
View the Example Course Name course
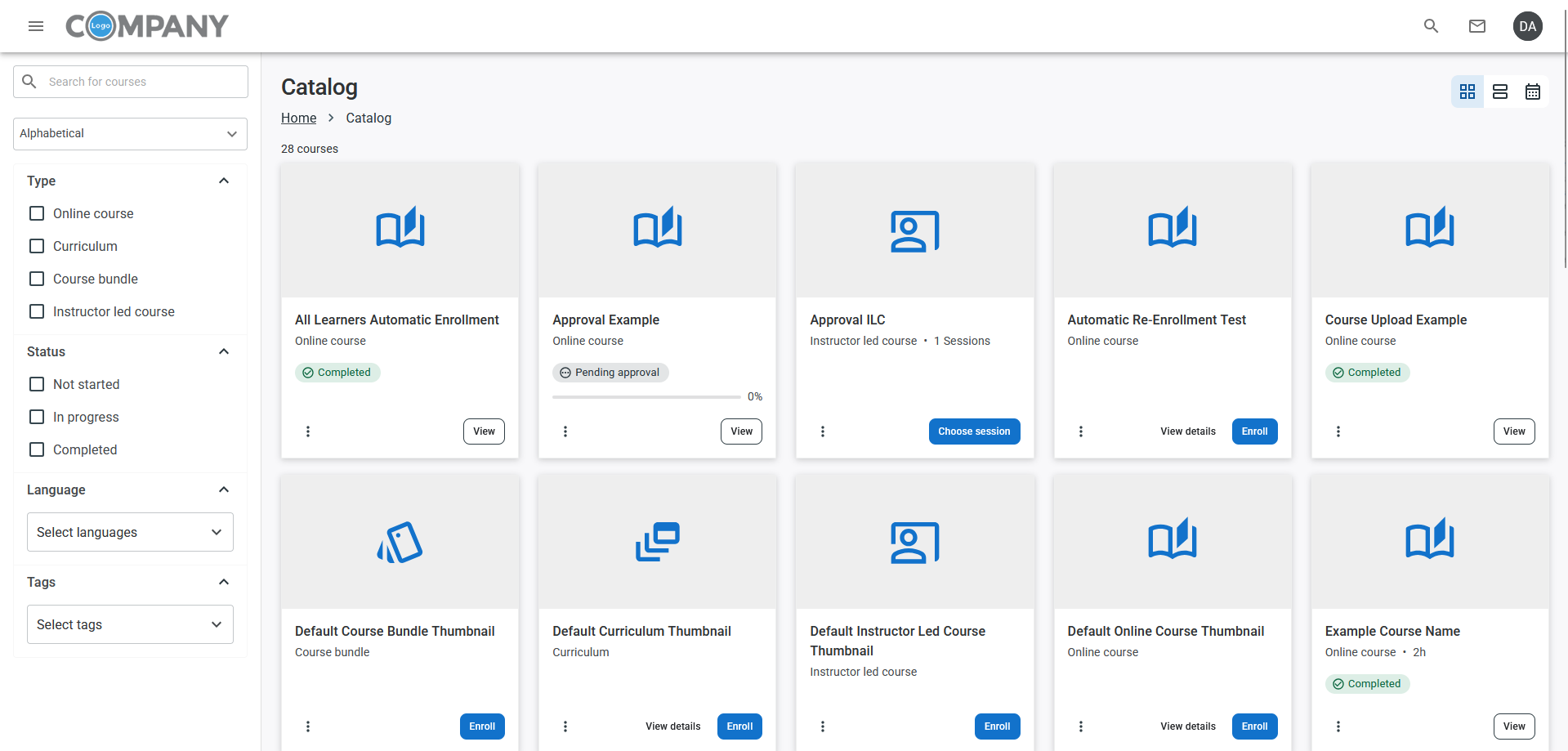[x=1514, y=726]
